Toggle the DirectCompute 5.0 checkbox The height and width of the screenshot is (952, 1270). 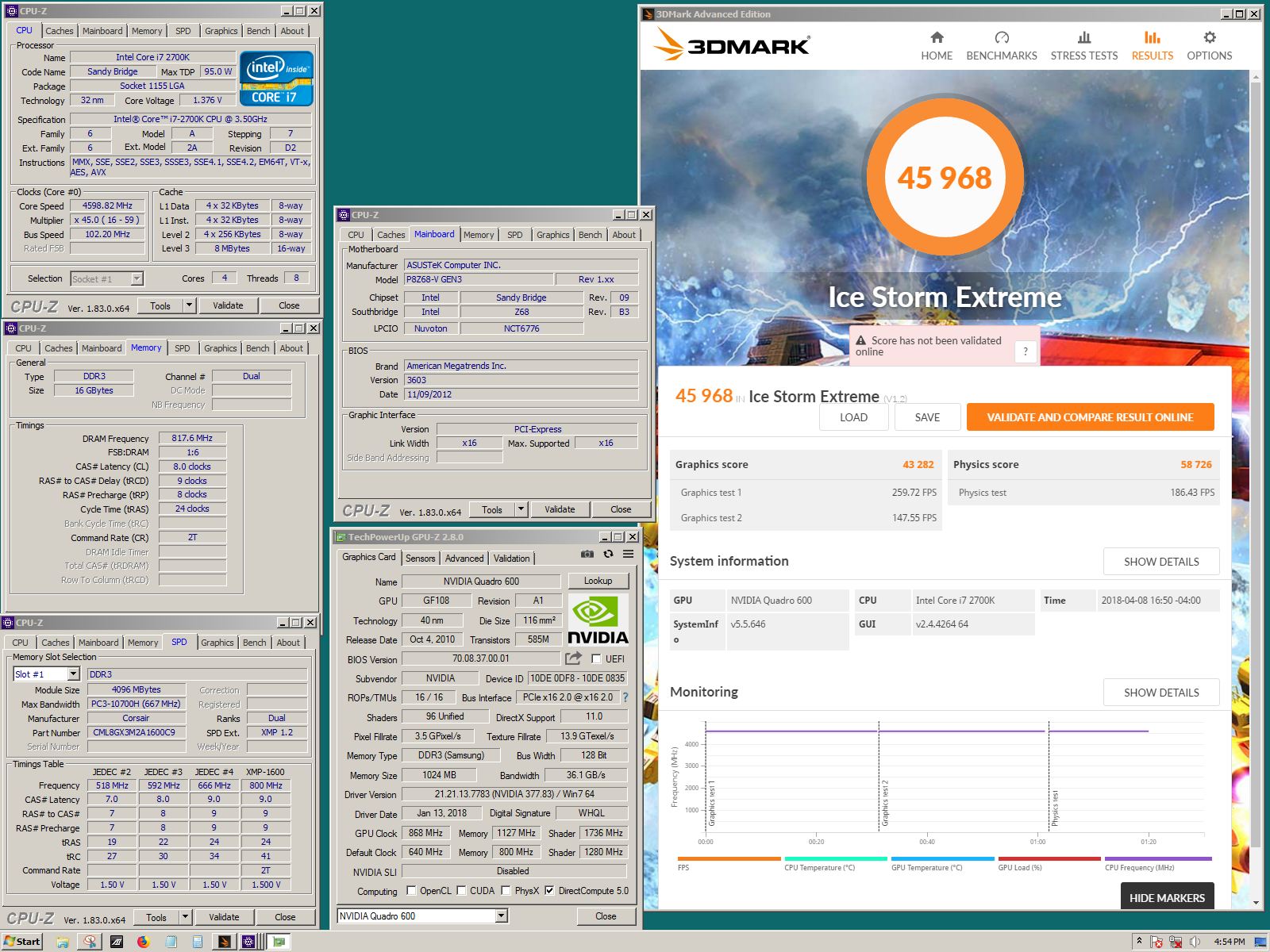tap(549, 890)
